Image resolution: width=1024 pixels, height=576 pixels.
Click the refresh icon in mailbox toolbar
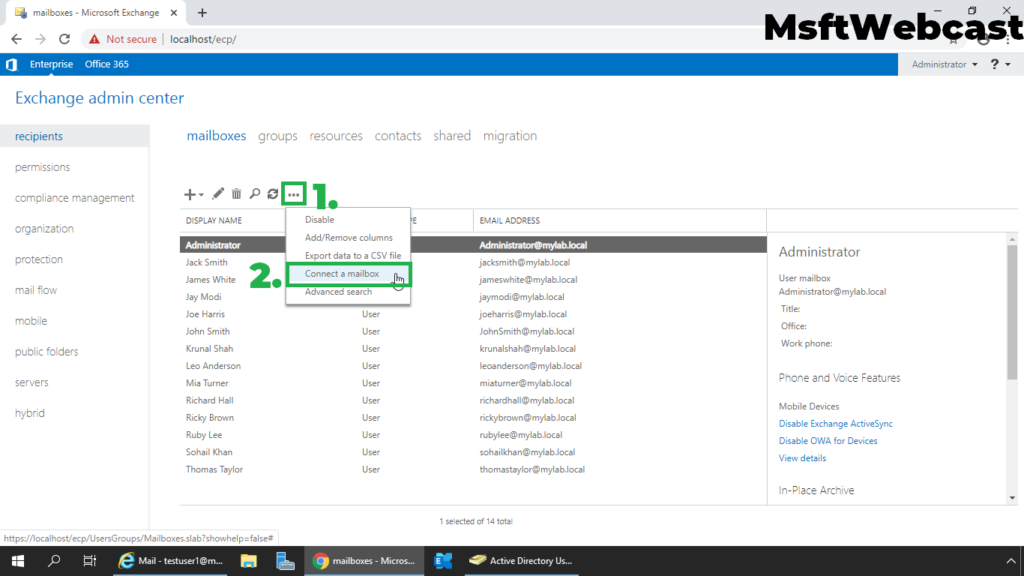273,194
